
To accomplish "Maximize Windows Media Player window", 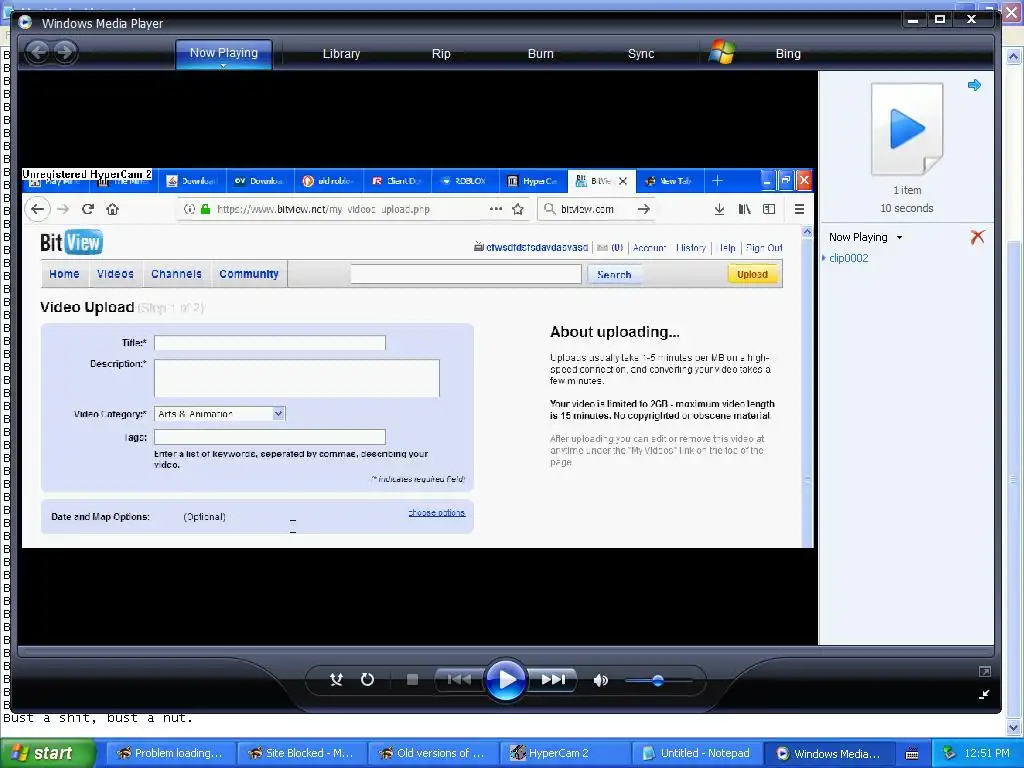I will (940, 20).
